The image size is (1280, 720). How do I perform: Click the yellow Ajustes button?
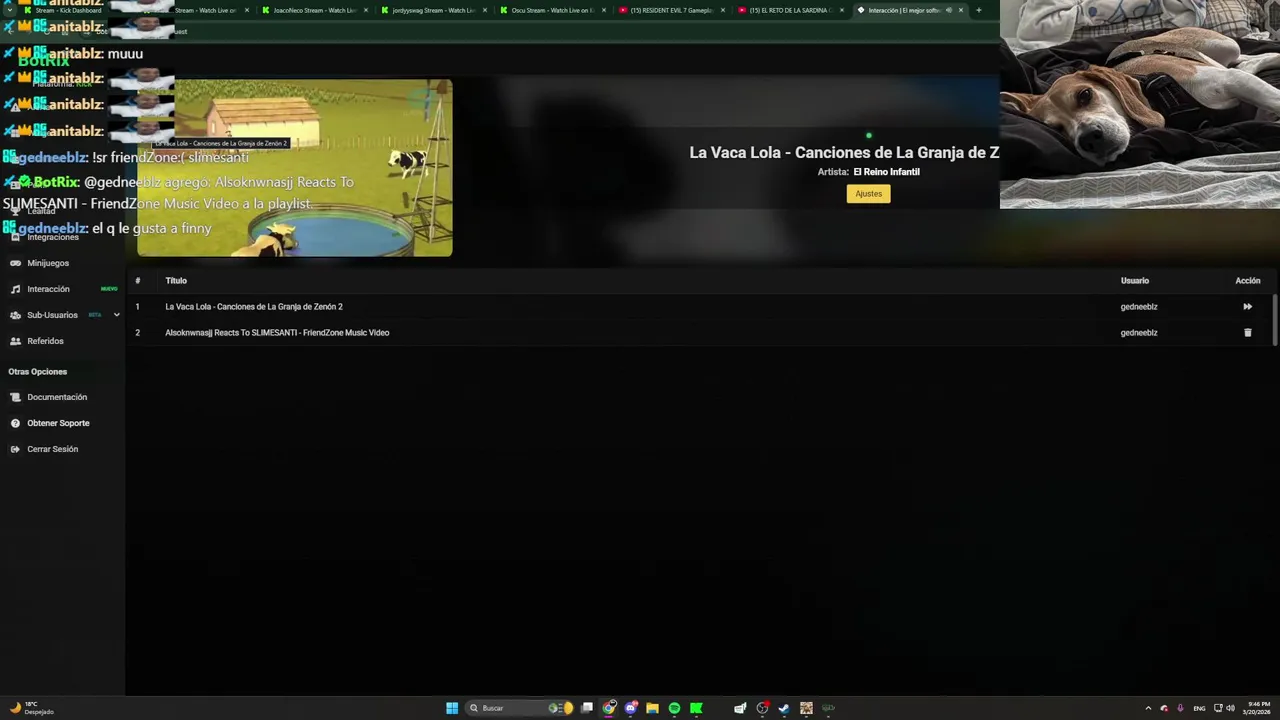click(x=868, y=194)
